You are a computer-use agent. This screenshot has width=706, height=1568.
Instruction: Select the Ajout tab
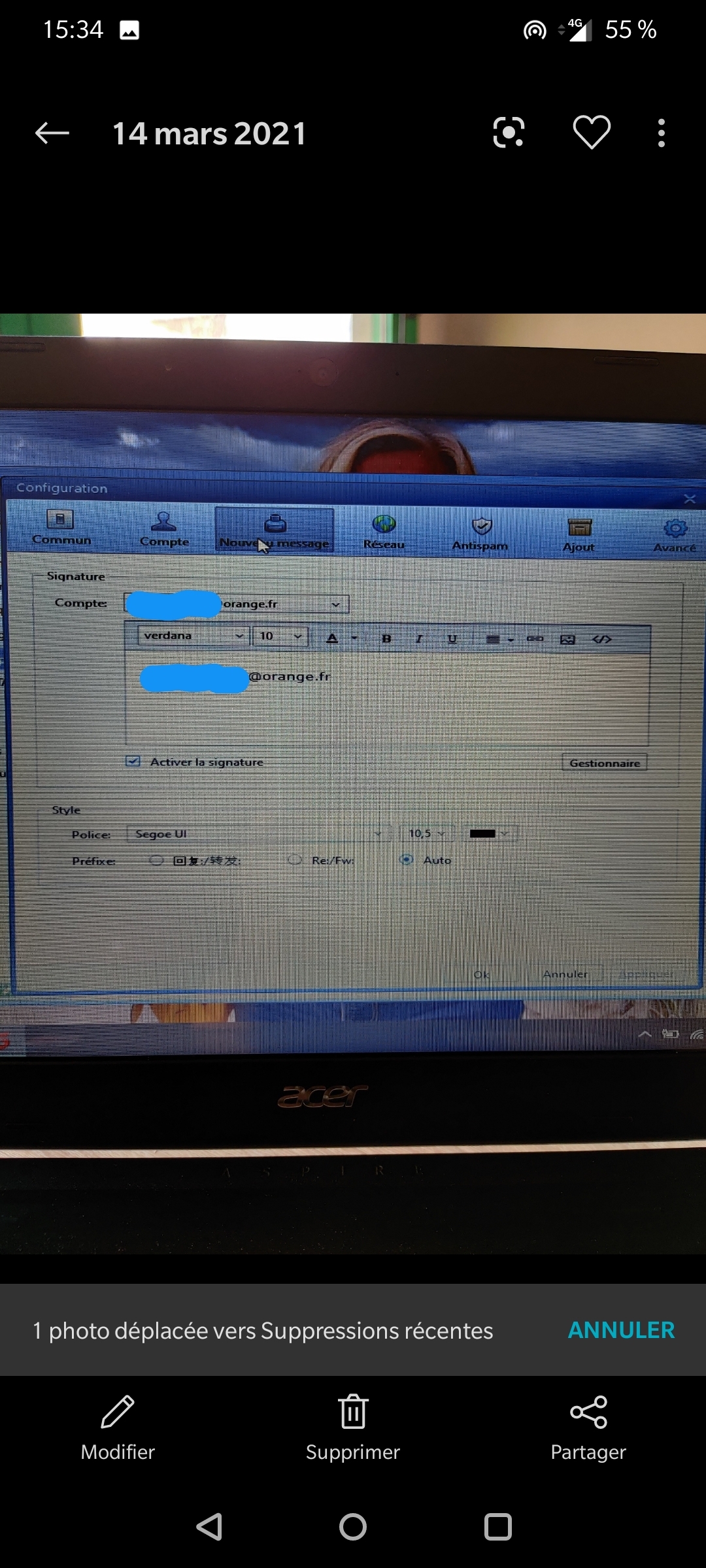click(x=579, y=536)
